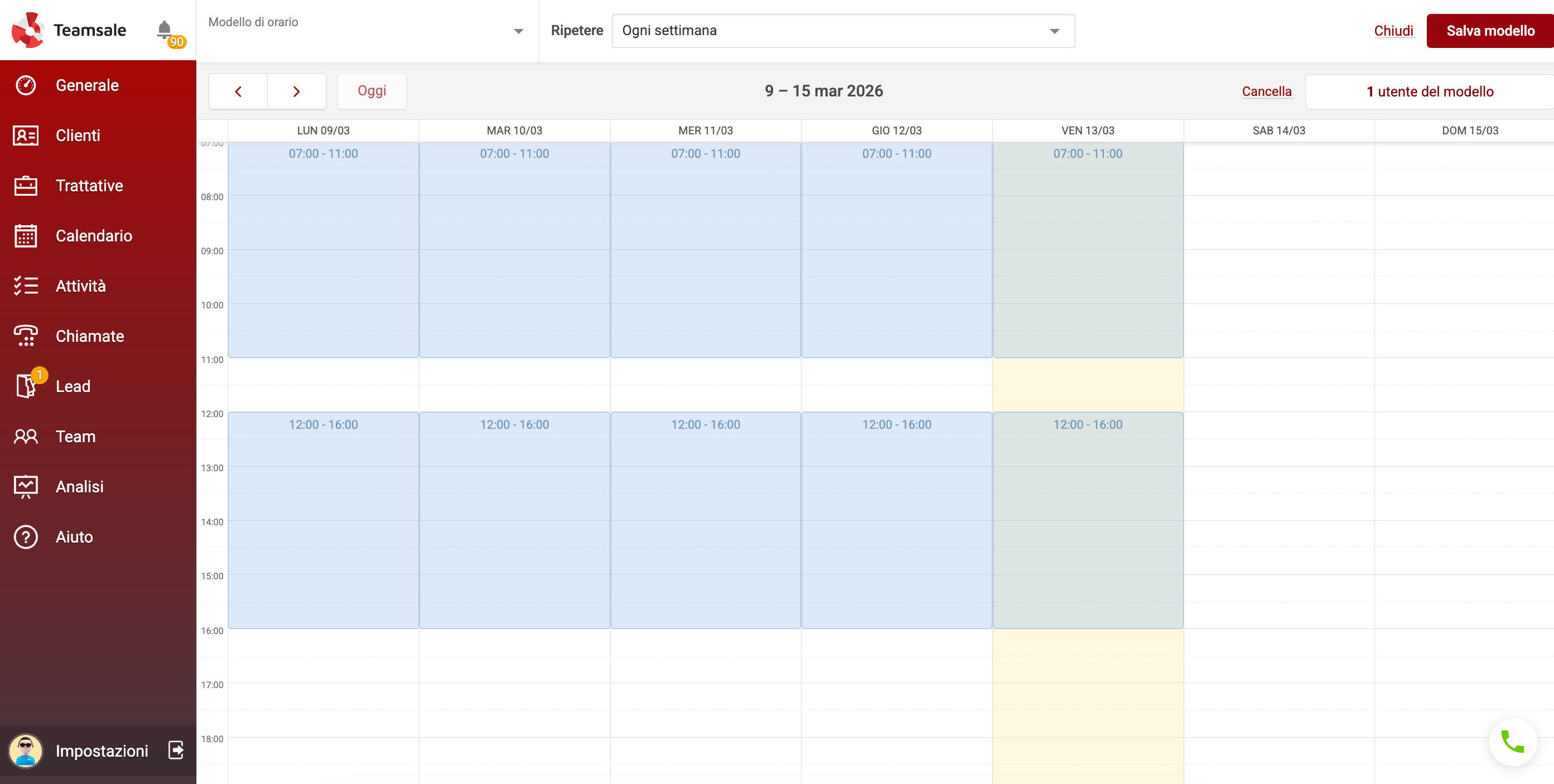Image resolution: width=1554 pixels, height=784 pixels.
Task: Open the Ripetere Ogni settimana dropdown
Action: 843,31
